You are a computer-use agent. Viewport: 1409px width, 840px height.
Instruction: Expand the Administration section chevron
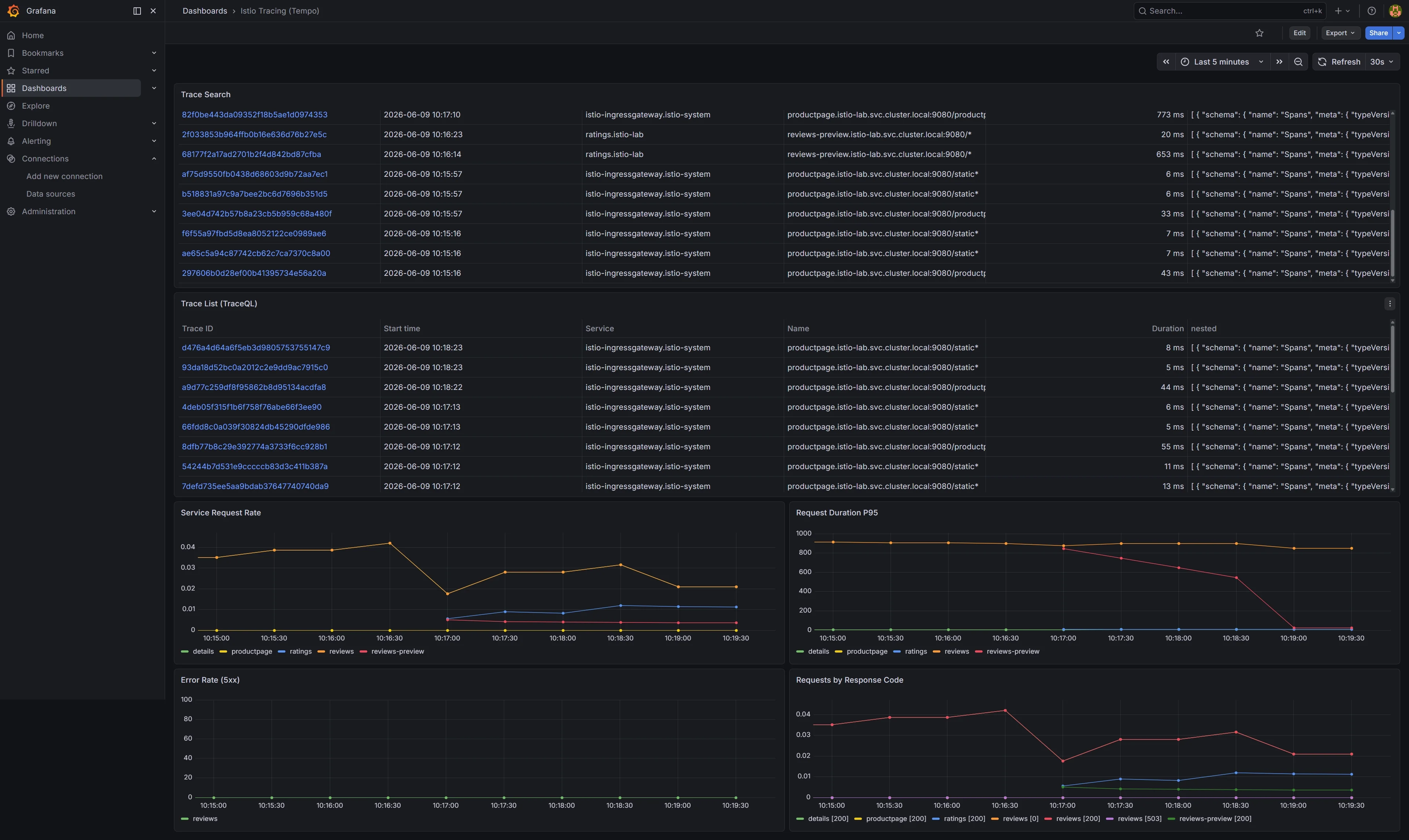coord(154,211)
